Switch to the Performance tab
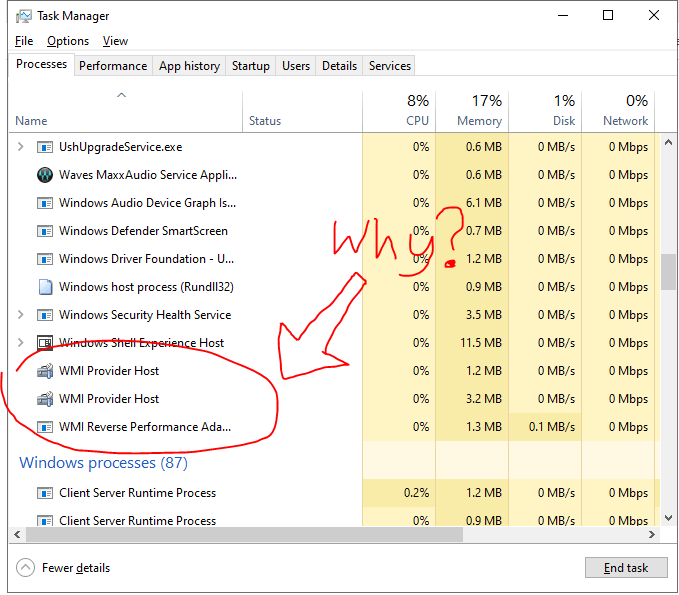679x595 pixels. 113,66
